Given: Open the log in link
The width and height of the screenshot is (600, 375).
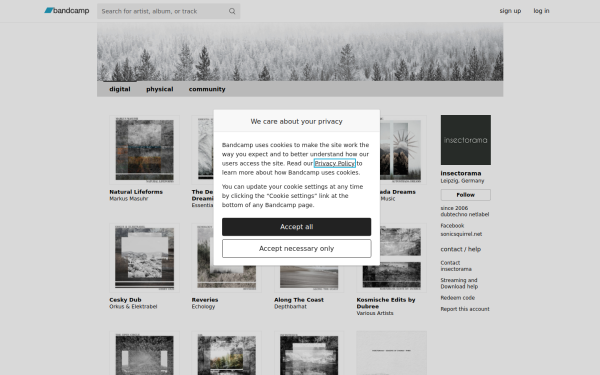Looking at the screenshot, I should (541, 11).
